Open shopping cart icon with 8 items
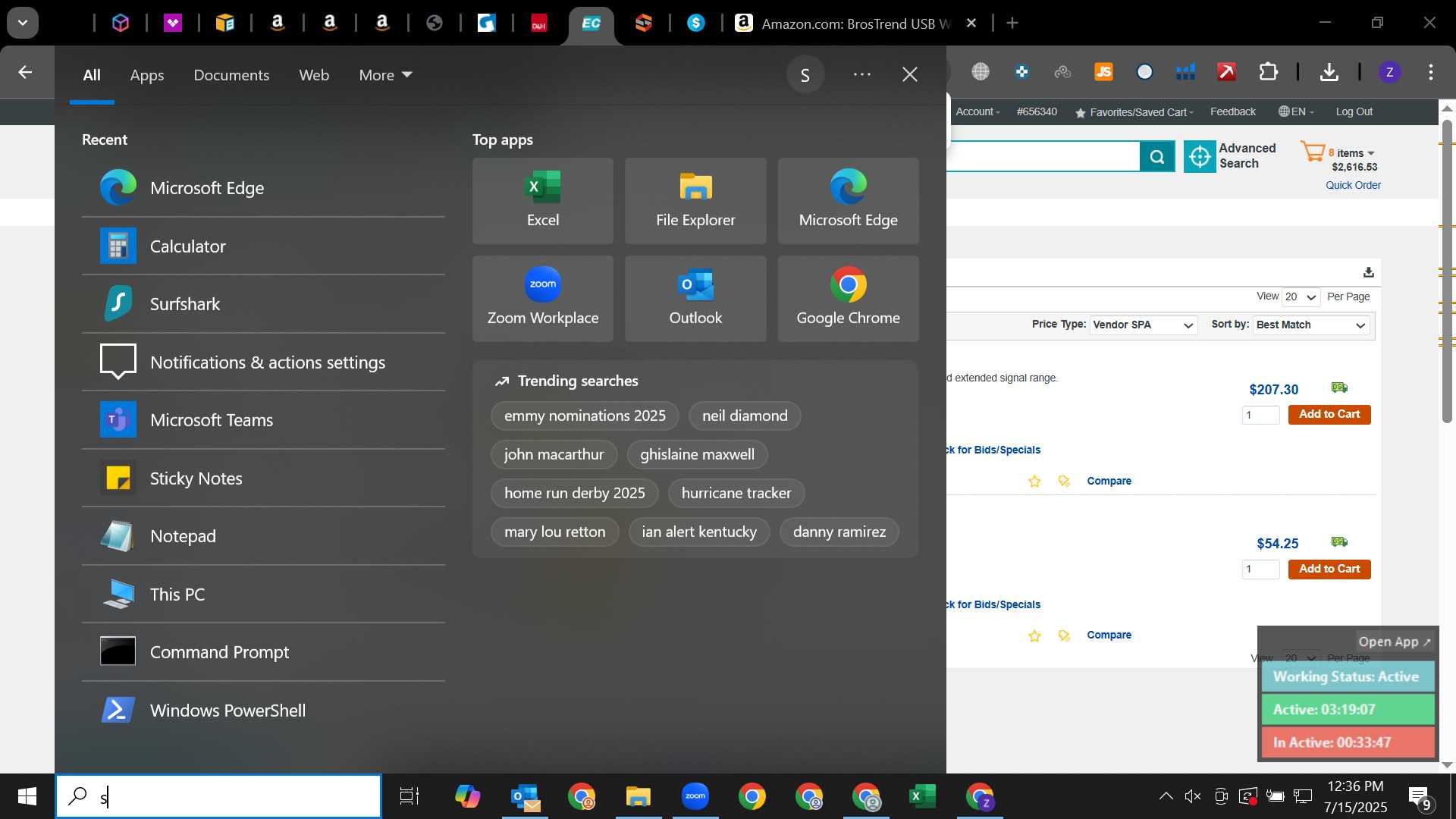The height and width of the screenshot is (819, 1456). (1313, 151)
